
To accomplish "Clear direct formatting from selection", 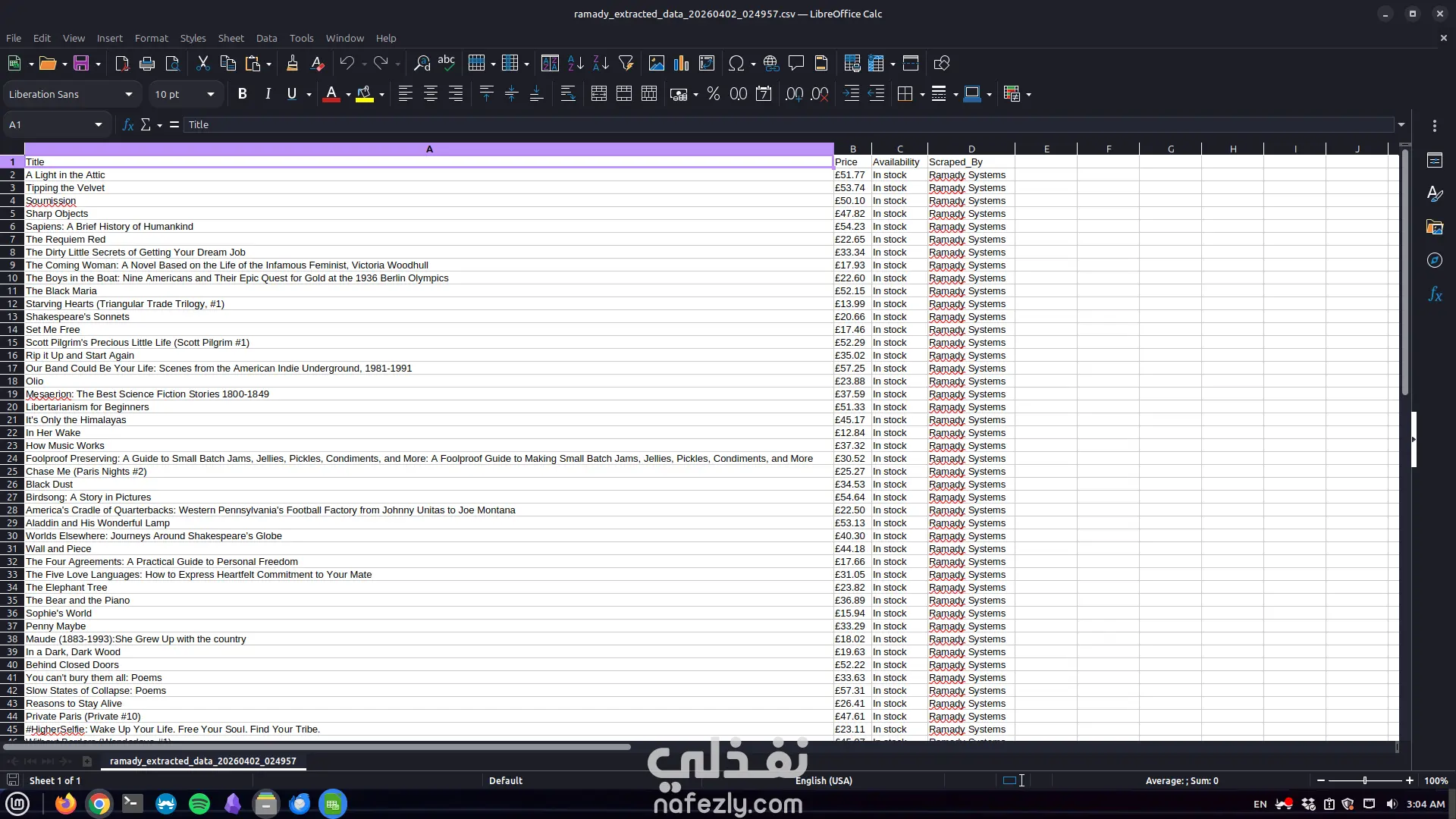I will (318, 64).
